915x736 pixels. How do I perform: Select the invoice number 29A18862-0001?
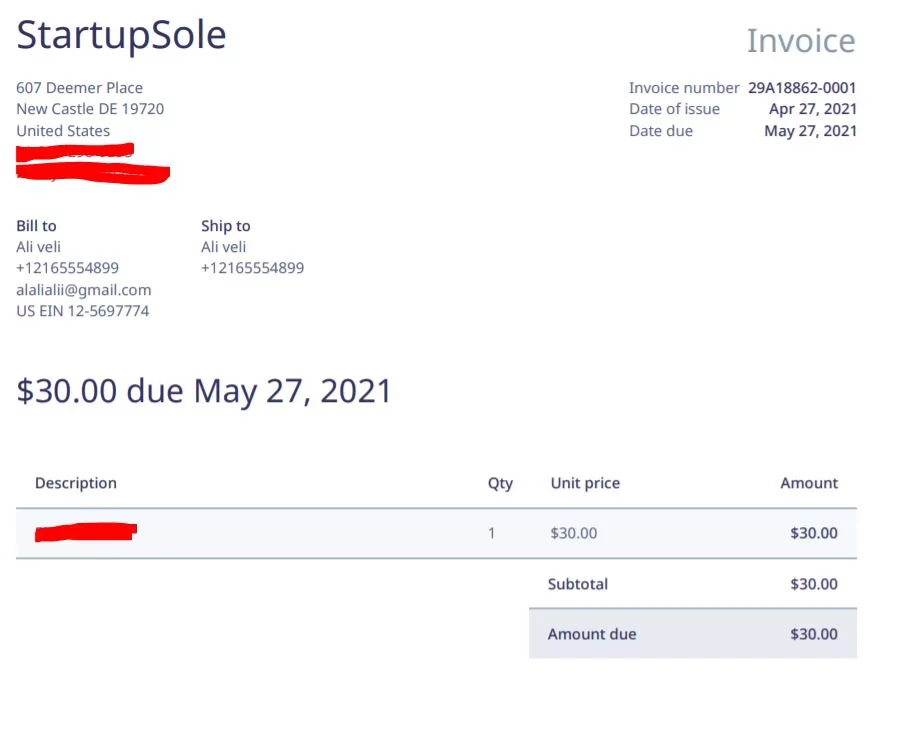pyautogui.click(x=802, y=88)
